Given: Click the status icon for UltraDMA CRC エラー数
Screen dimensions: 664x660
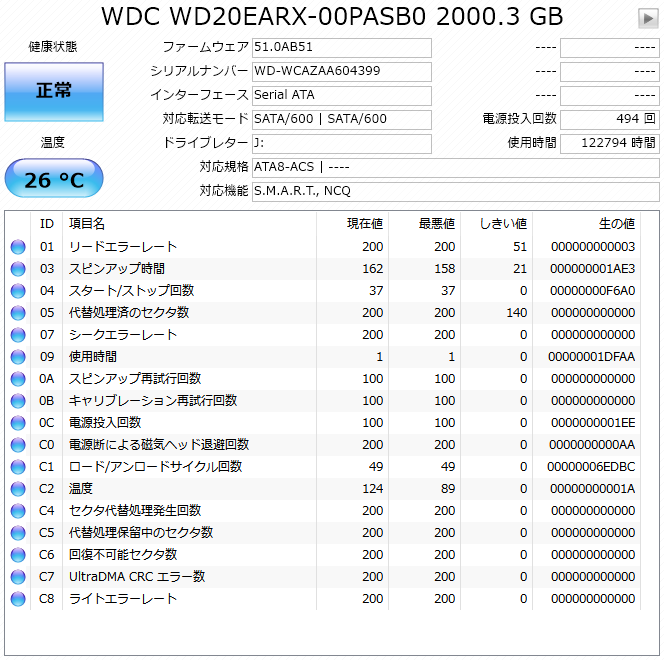Looking at the screenshot, I should [x=18, y=577].
